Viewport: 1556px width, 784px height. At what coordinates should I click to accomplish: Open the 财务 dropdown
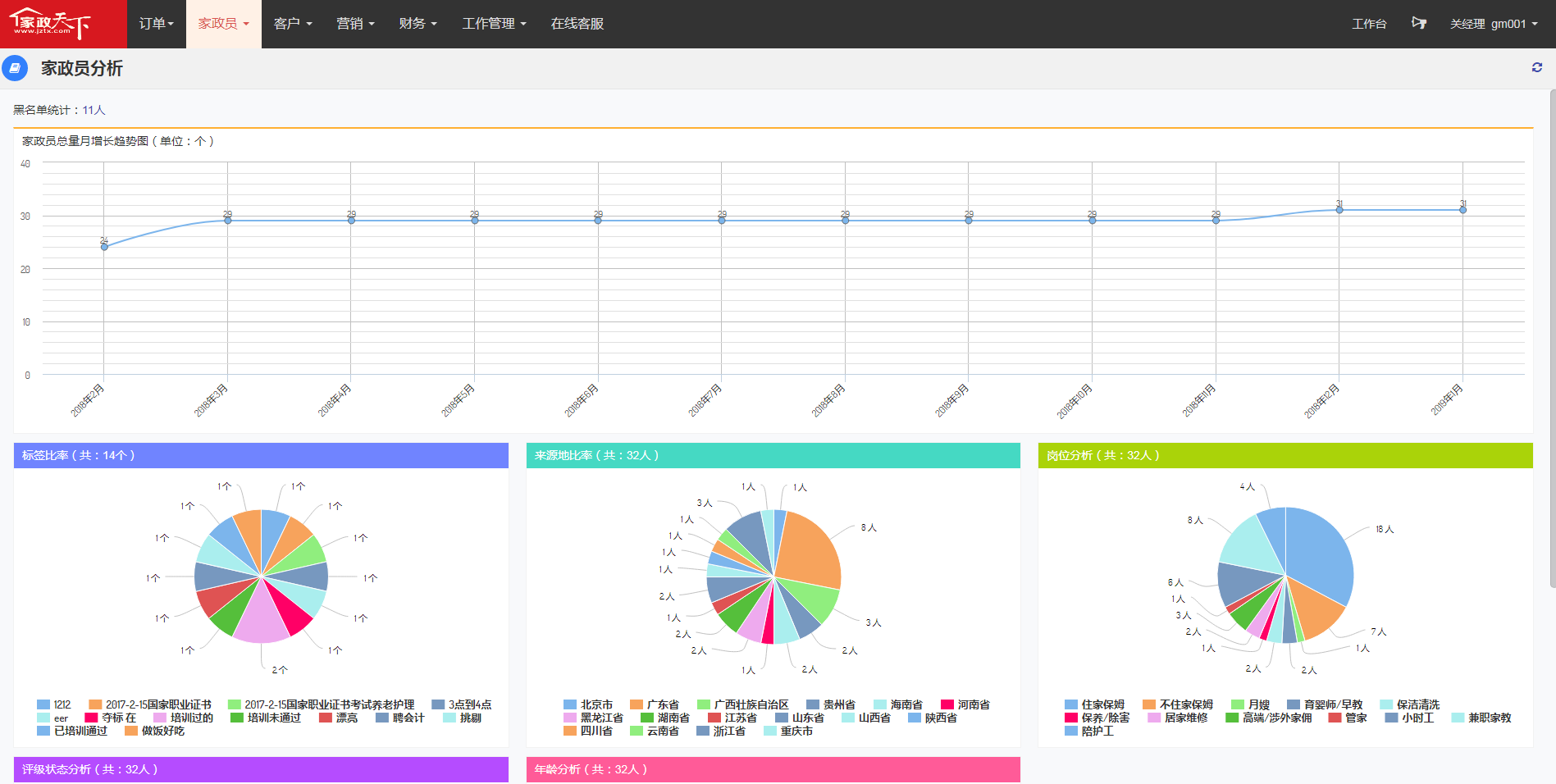(418, 24)
